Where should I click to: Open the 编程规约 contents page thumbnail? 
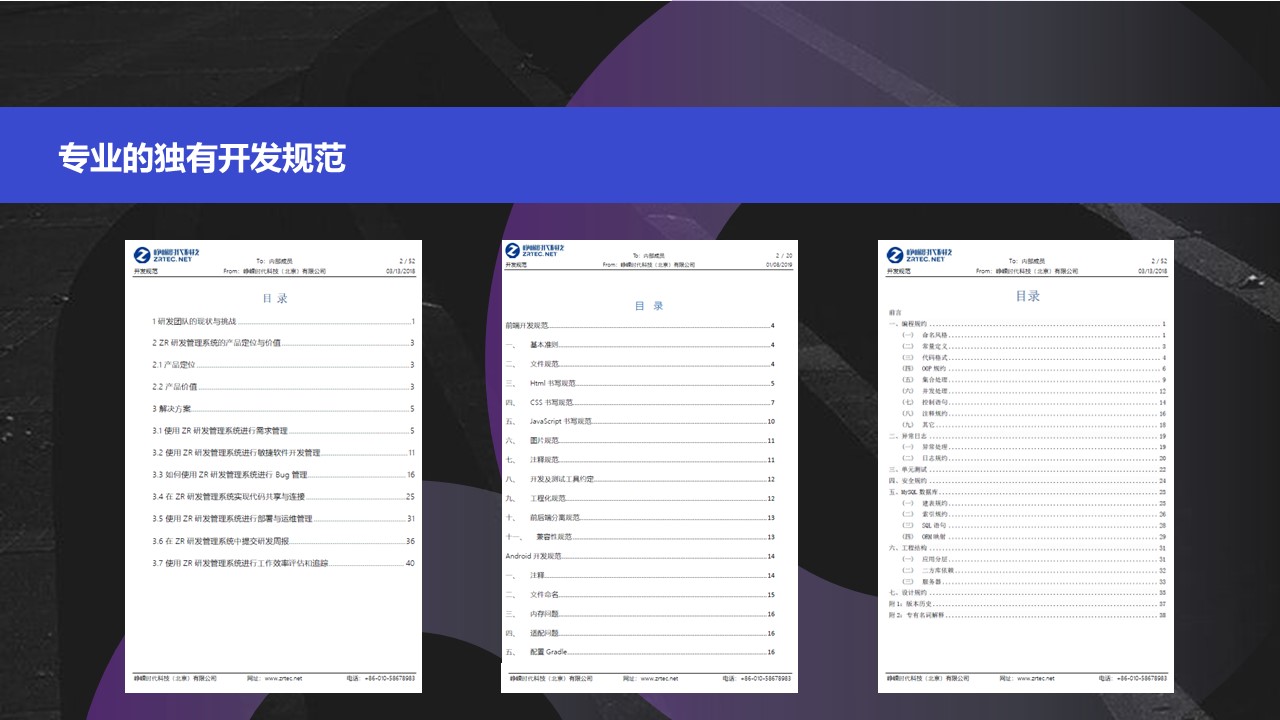1026,466
